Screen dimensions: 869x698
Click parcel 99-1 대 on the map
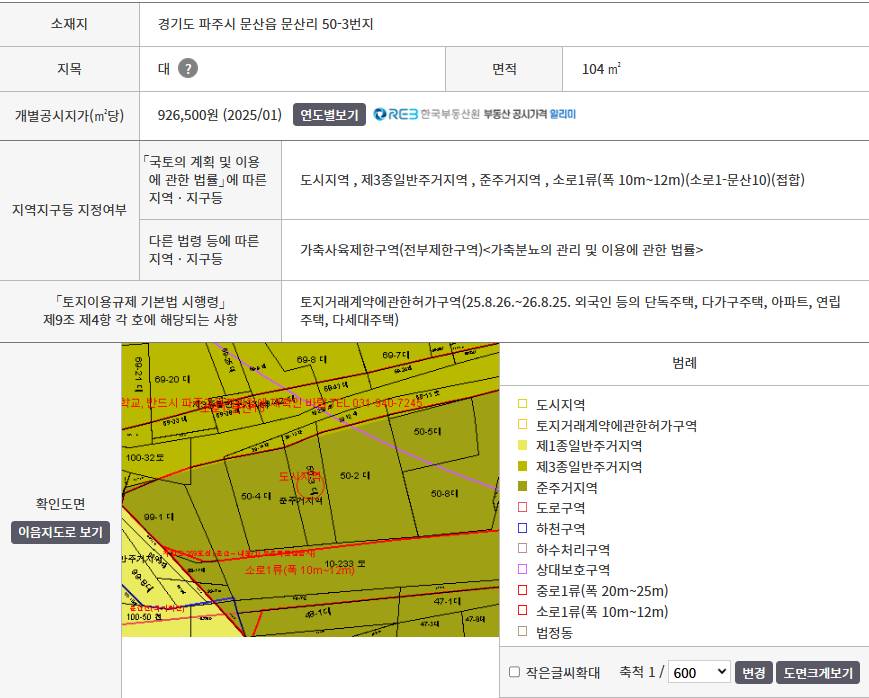[x=159, y=517]
